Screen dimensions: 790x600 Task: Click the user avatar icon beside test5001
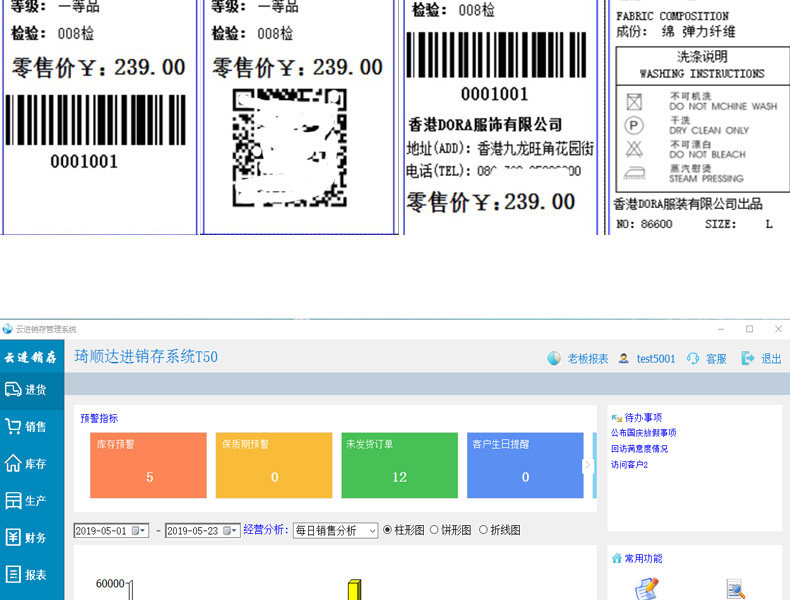(624, 359)
